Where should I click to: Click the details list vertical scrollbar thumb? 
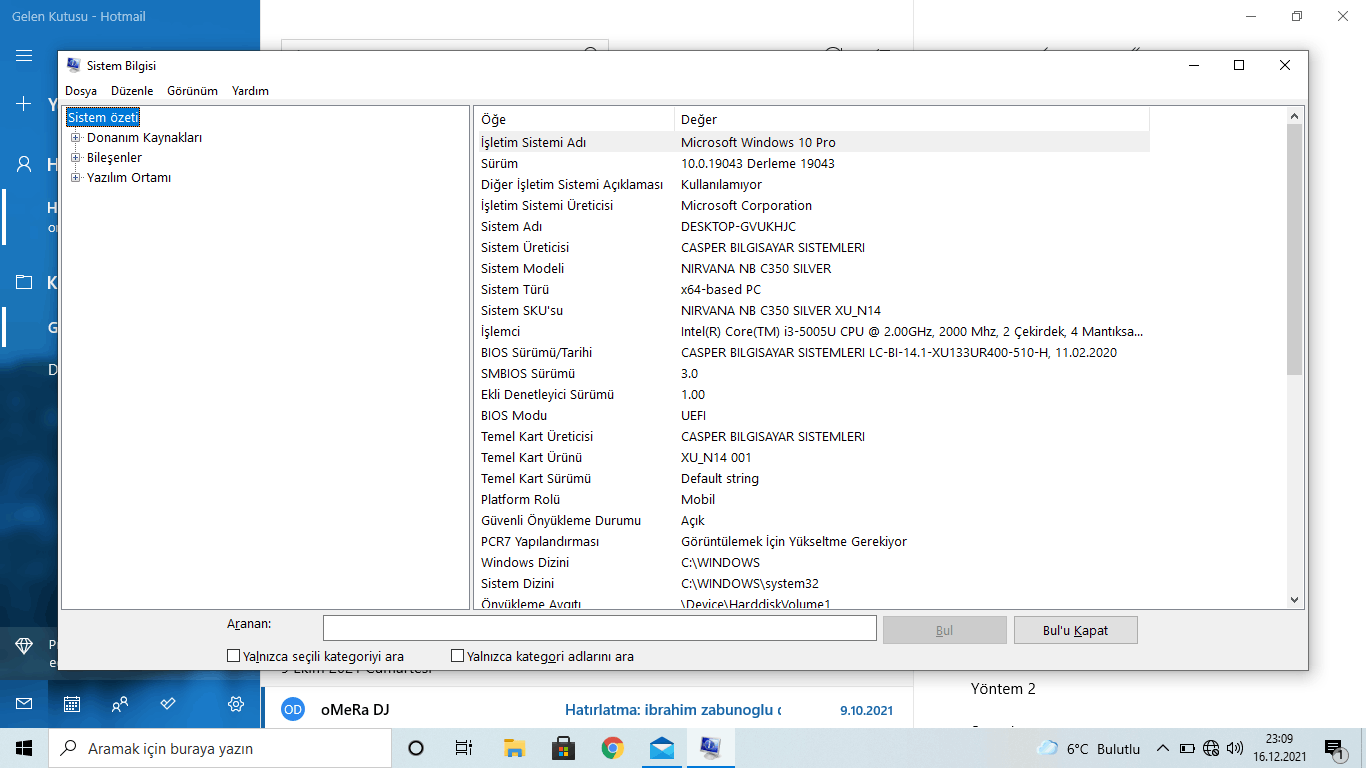[1295, 250]
